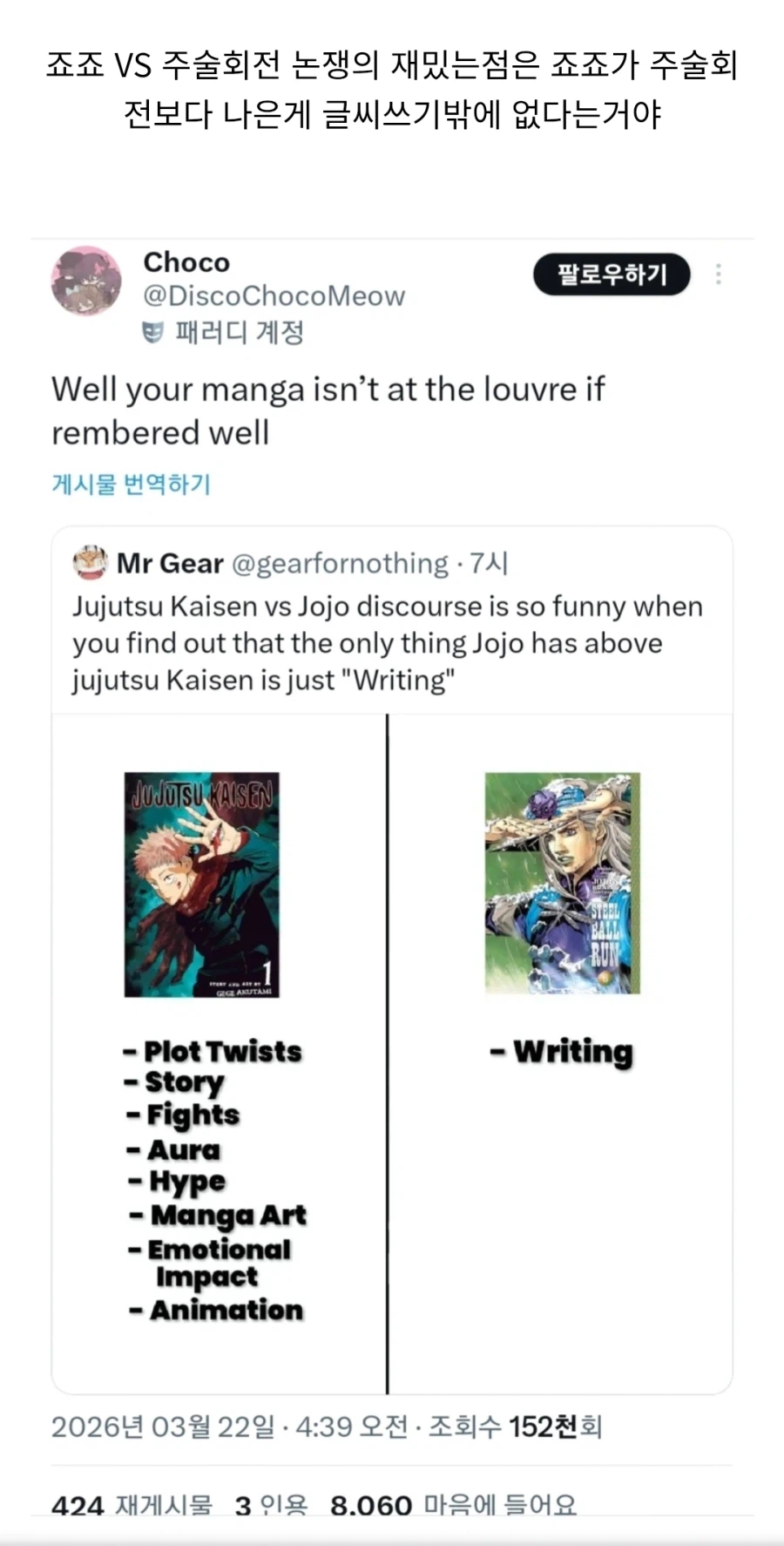Click the @DiscoChocoMeow handle
The height and width of the screenshot is (1546, 784).
click(x=274, y=296)
